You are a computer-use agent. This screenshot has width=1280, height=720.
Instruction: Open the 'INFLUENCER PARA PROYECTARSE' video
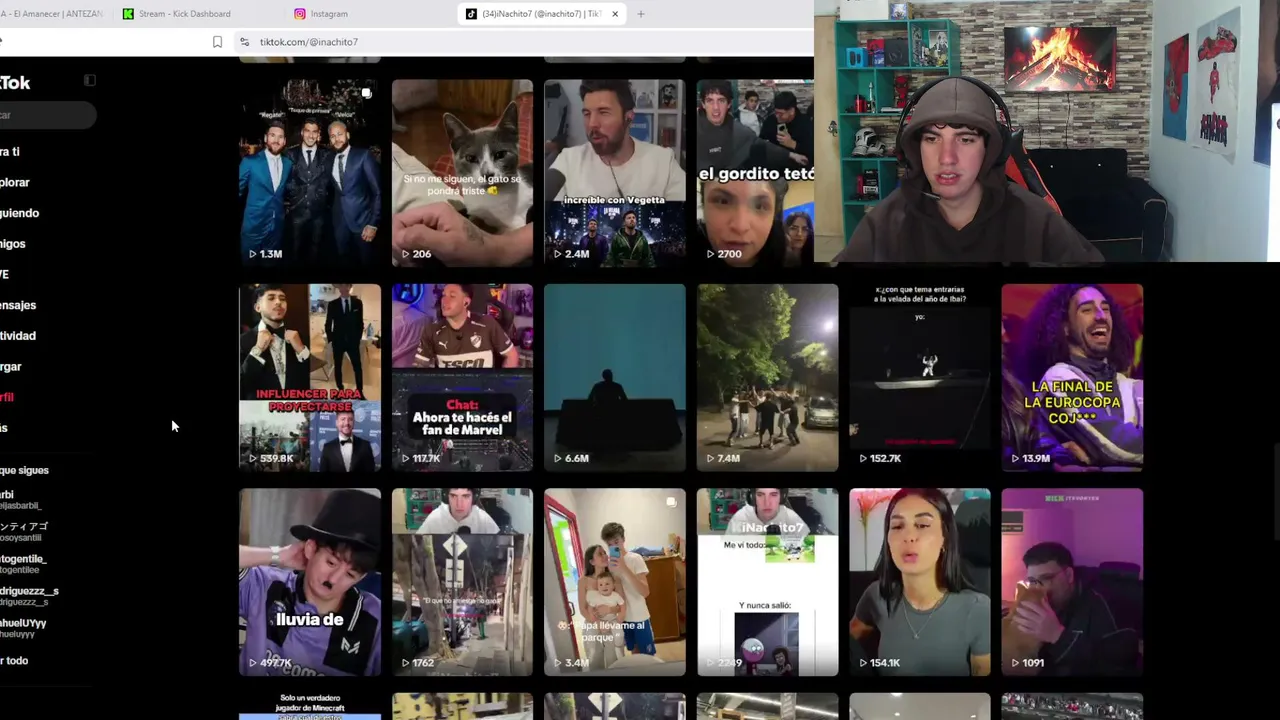pyautogui.click(x=310, y=377)
